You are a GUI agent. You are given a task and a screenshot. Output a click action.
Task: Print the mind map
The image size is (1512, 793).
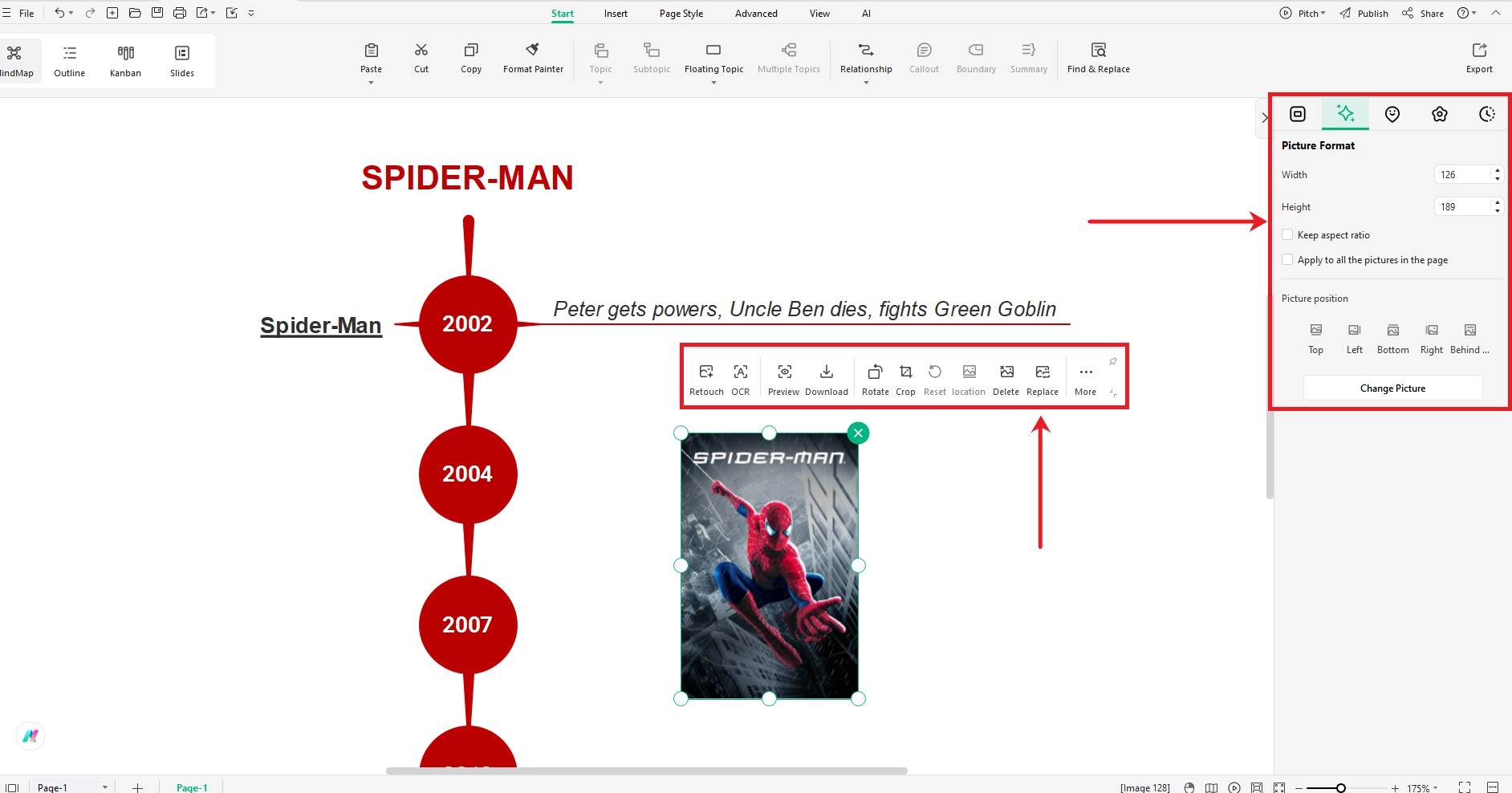coord(180,13)
